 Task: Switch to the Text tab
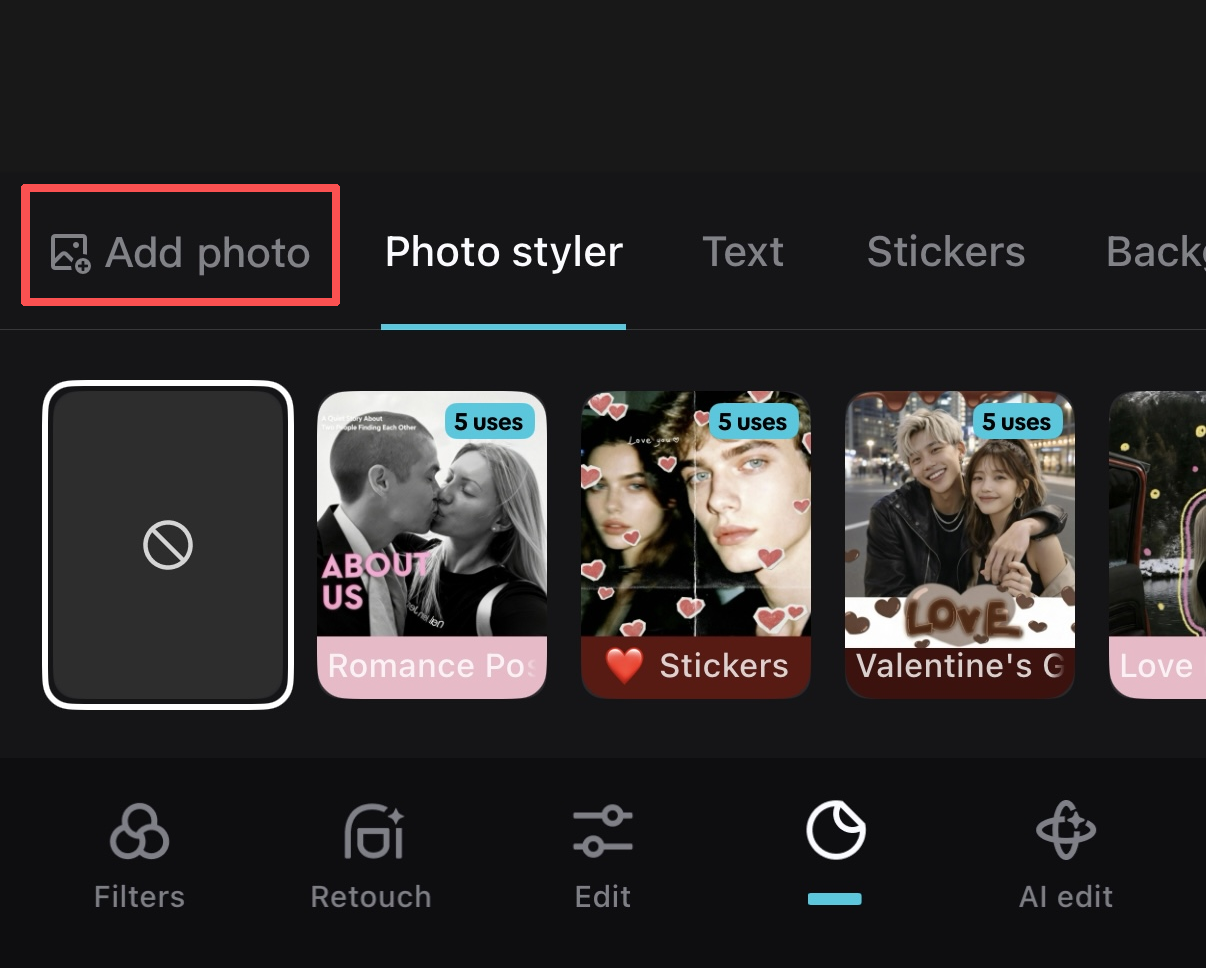tap(743, 251)
